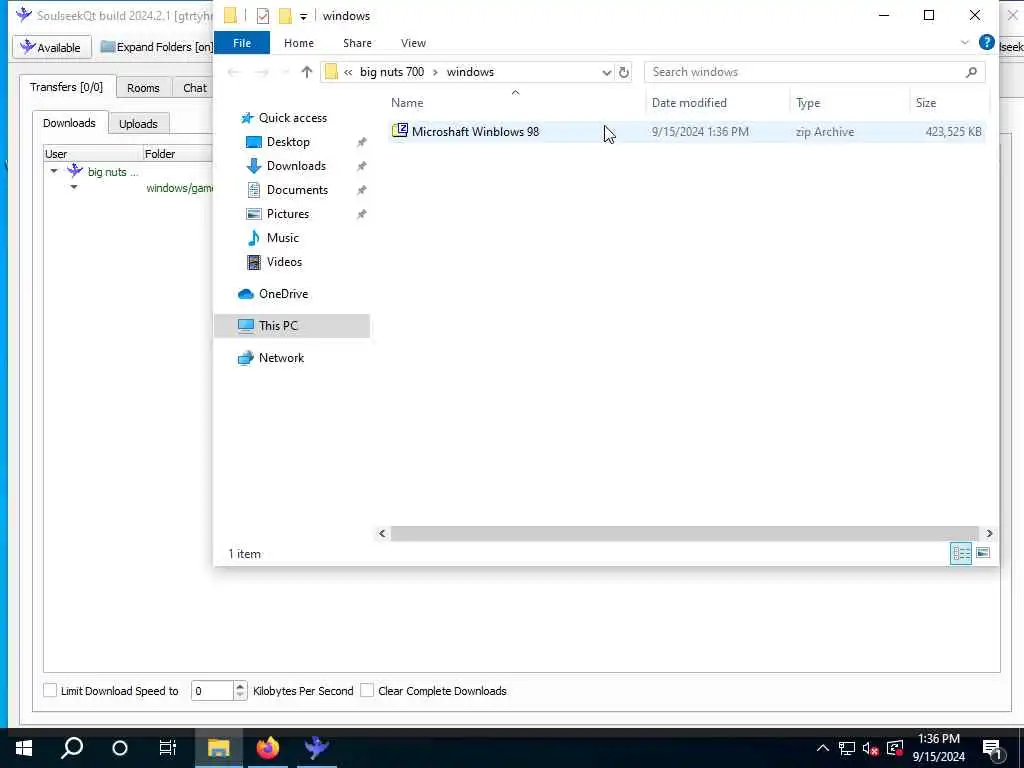Click the horizontal scrollbar right arrow

coord(989,534)
